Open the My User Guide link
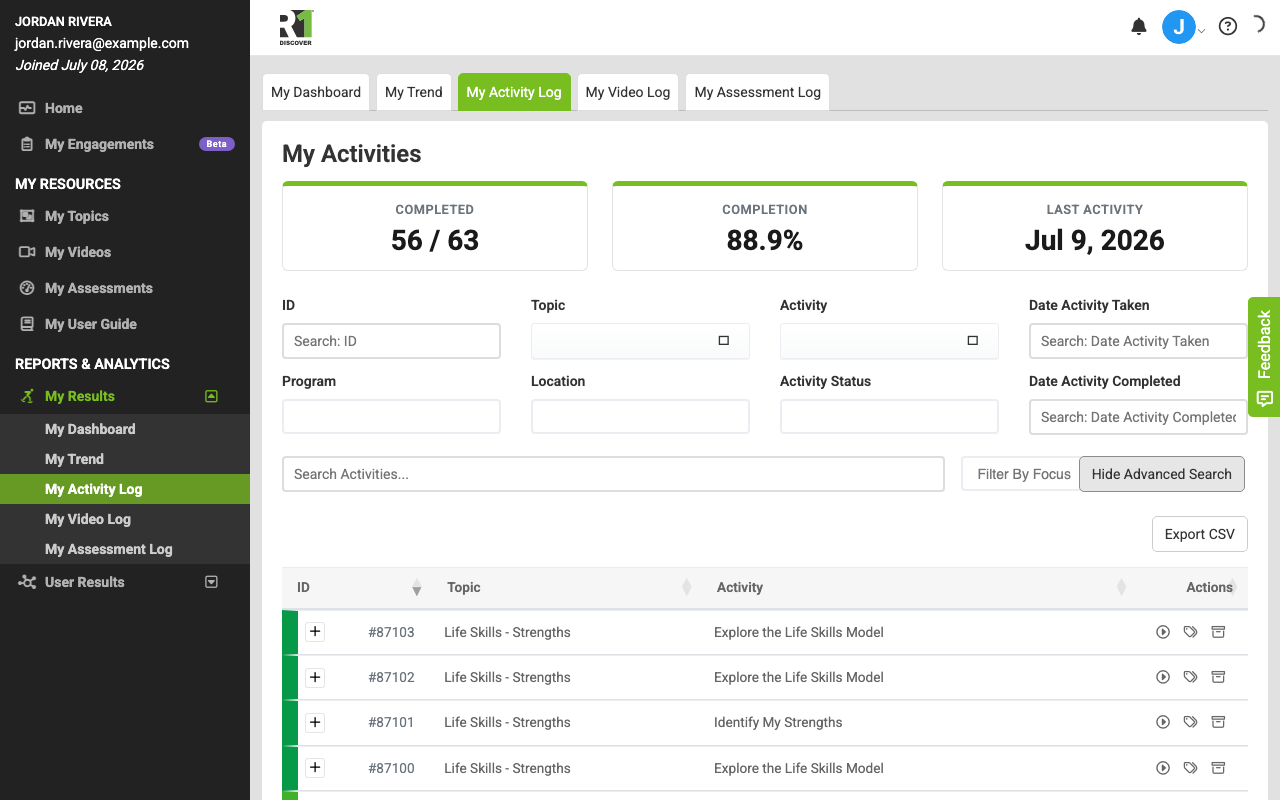This screenshot has width=1280, height=800. click(x=91, y=324)
